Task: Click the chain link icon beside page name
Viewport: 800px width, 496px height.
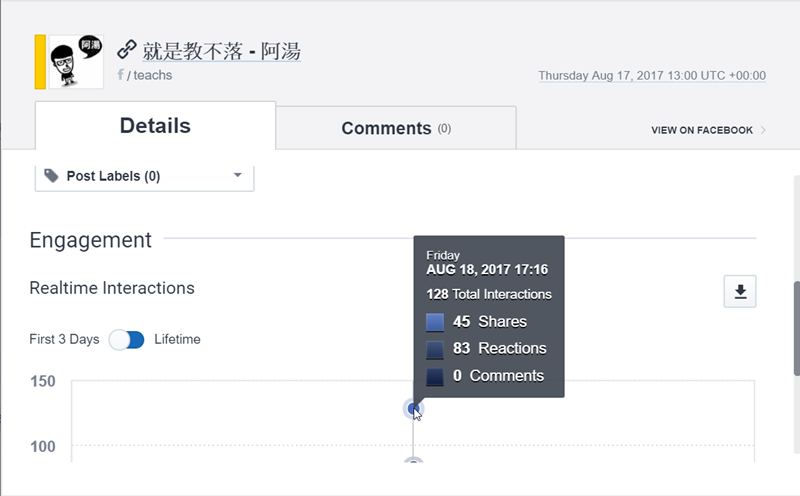Action: (x=126, y=49)
